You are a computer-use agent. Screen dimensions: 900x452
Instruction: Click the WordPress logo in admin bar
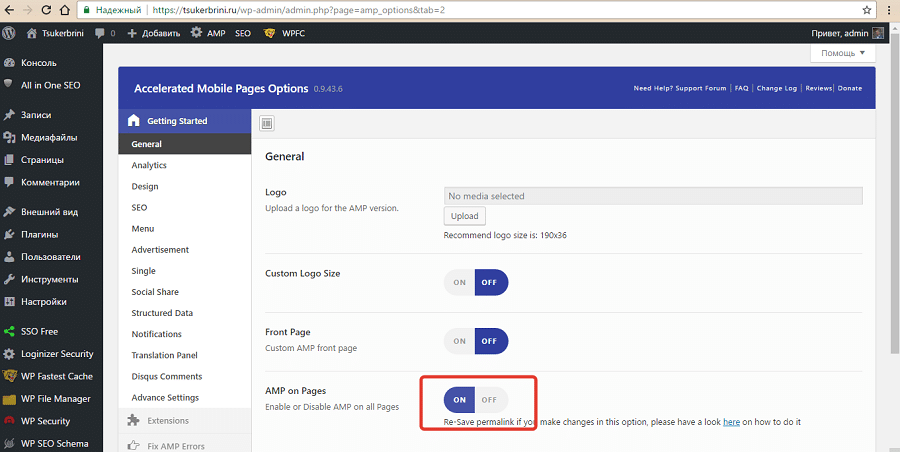pos(9,32)
